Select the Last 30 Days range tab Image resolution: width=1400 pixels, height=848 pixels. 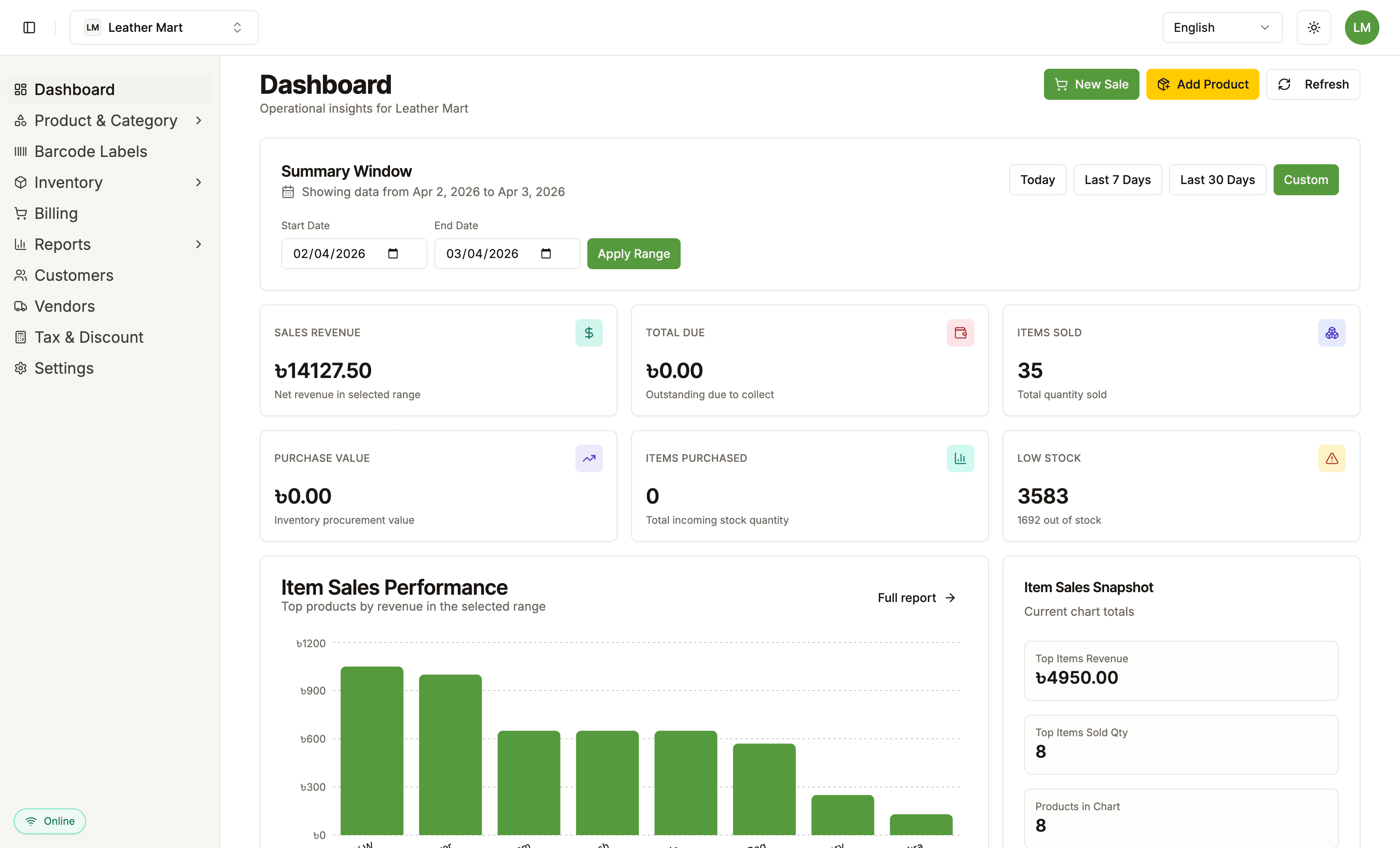(1217, 180)
